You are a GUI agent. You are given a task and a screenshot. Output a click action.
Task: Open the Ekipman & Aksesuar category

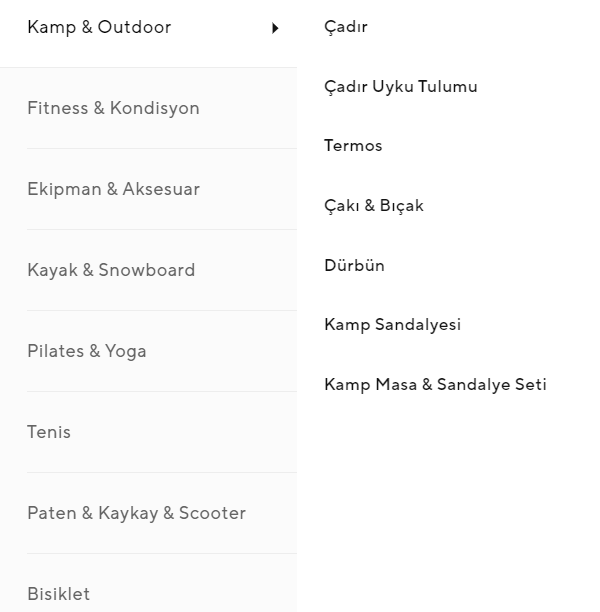pos(113,189)
